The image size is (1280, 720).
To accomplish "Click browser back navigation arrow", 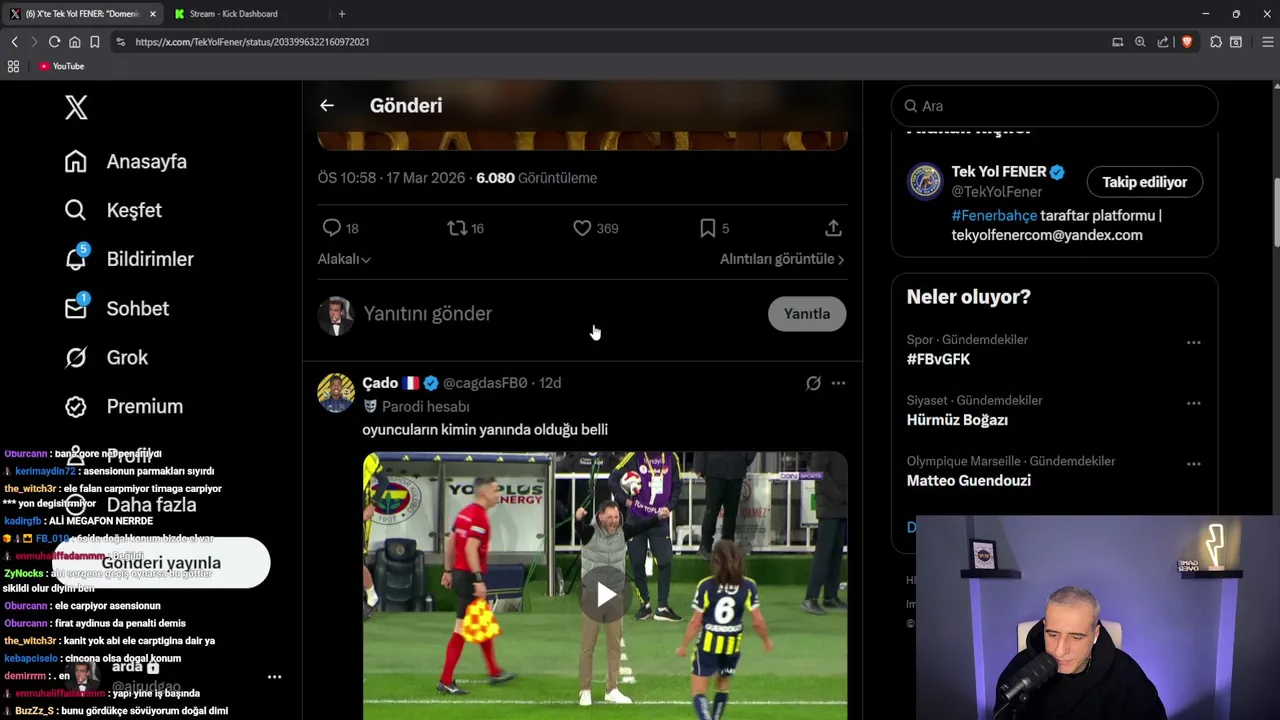I will click(x=14, y=42).
